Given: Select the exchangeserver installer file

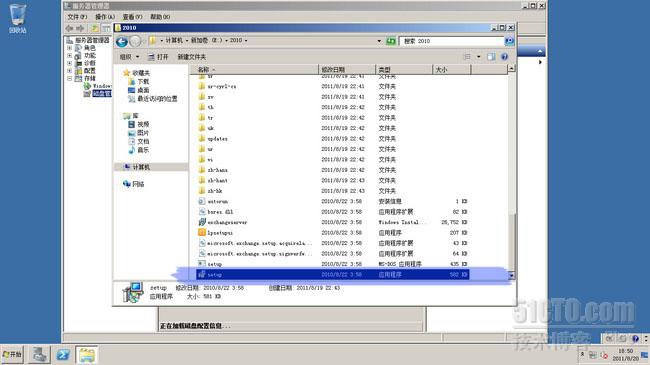Looking at the screenshot, I should [x=227, y=222].
